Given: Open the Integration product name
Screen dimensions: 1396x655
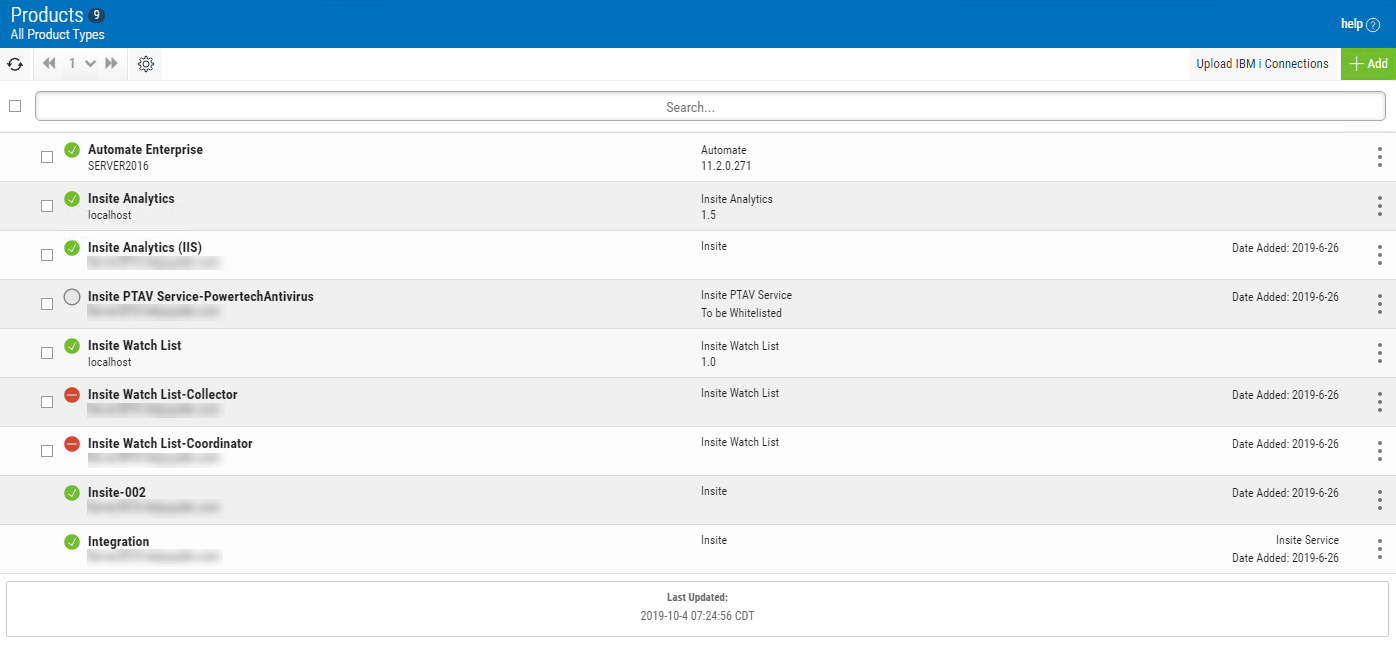Looking at the screenshot, I should pos(119,542).
